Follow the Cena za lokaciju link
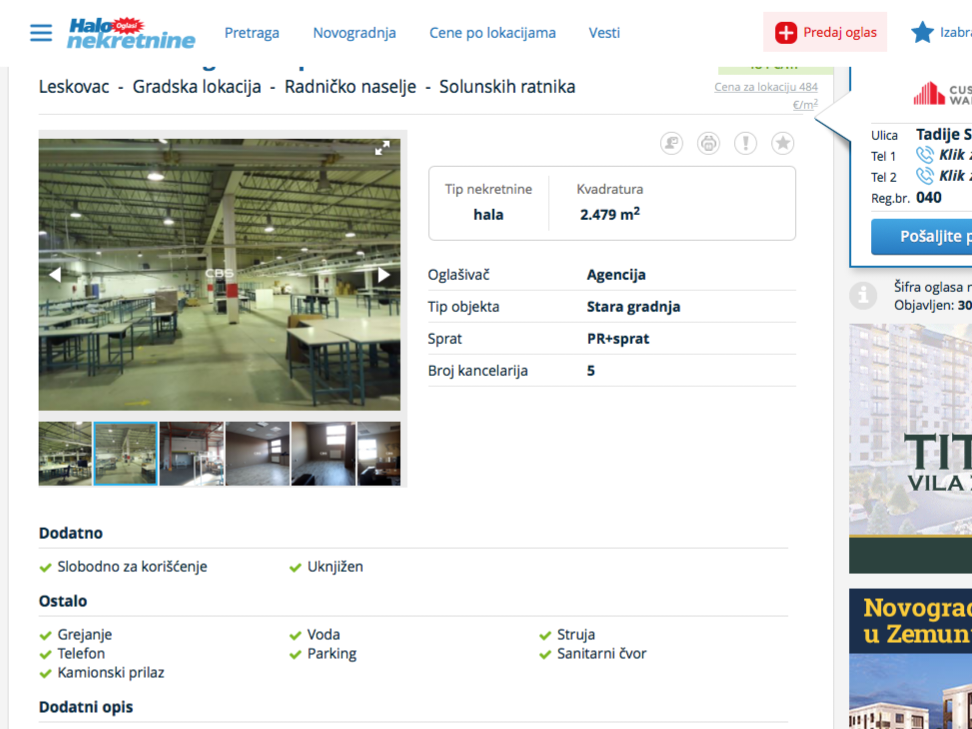This screenshot has height=729, width=972. pos(765,88)
